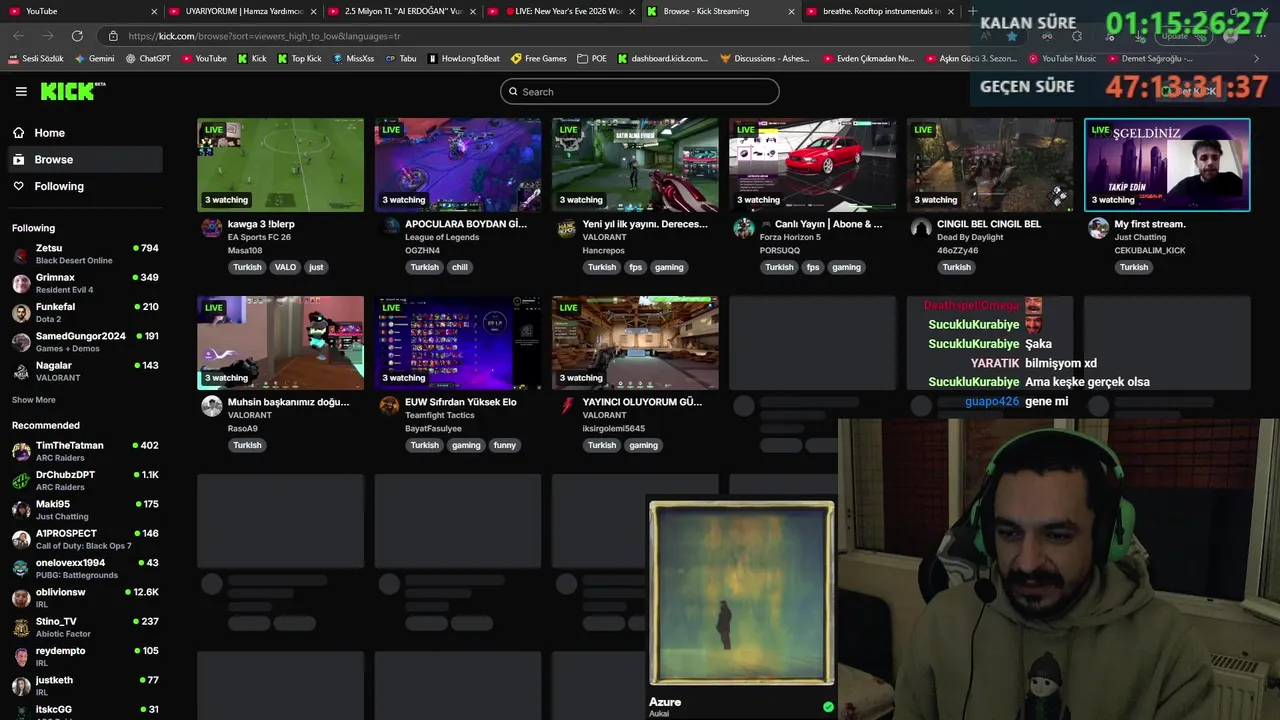Open PORSUQQ streamer avatar

point(743,228)
